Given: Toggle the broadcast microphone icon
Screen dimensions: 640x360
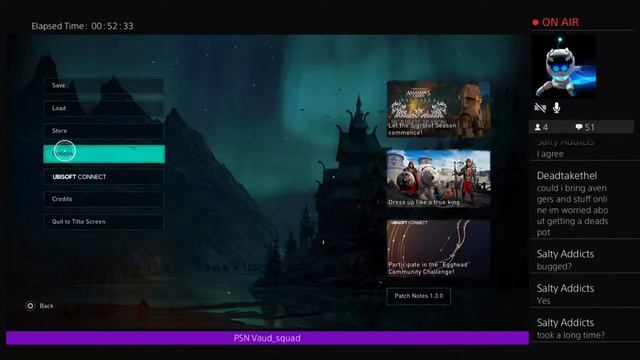Looking at the screenshot, I should point(556,108).
